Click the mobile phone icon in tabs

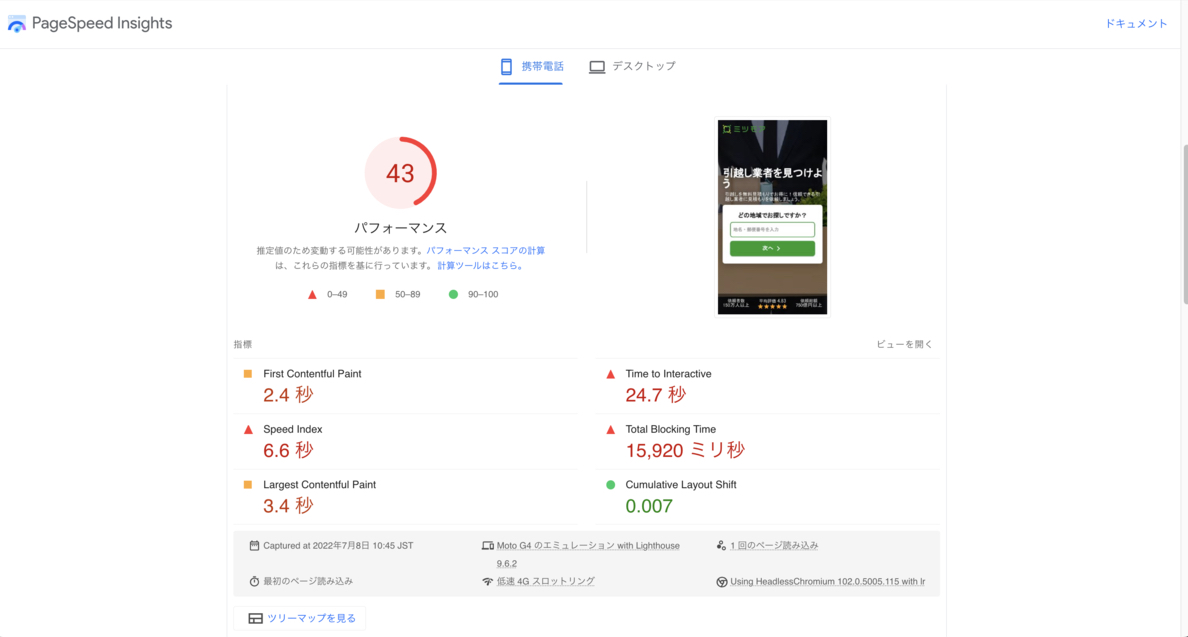(506, 67)
